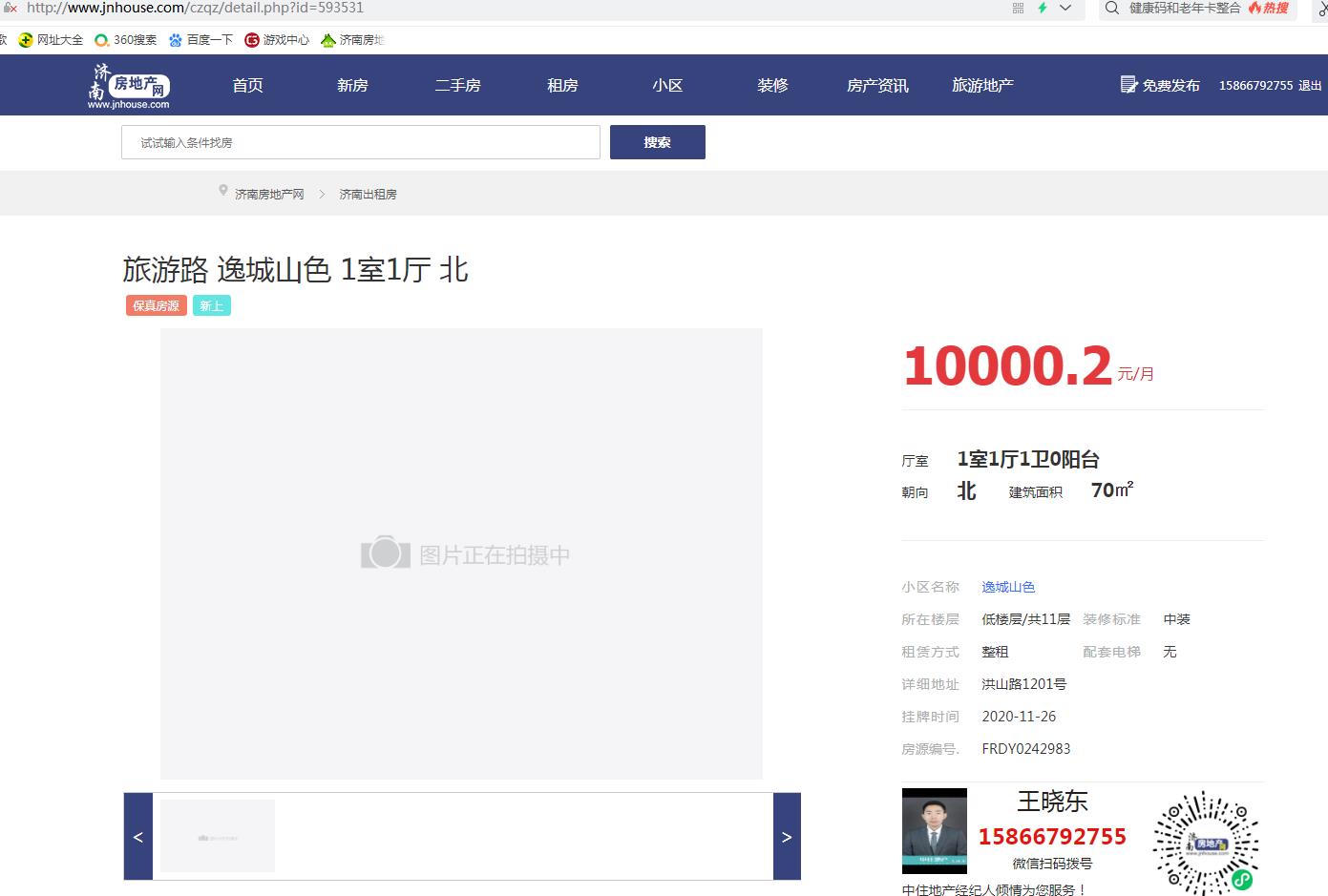Image resolution: width=1328 pixels, height=896 pixels.
Task: Click the insecure-site lock icon in address bar
Action: click(11, 8)
